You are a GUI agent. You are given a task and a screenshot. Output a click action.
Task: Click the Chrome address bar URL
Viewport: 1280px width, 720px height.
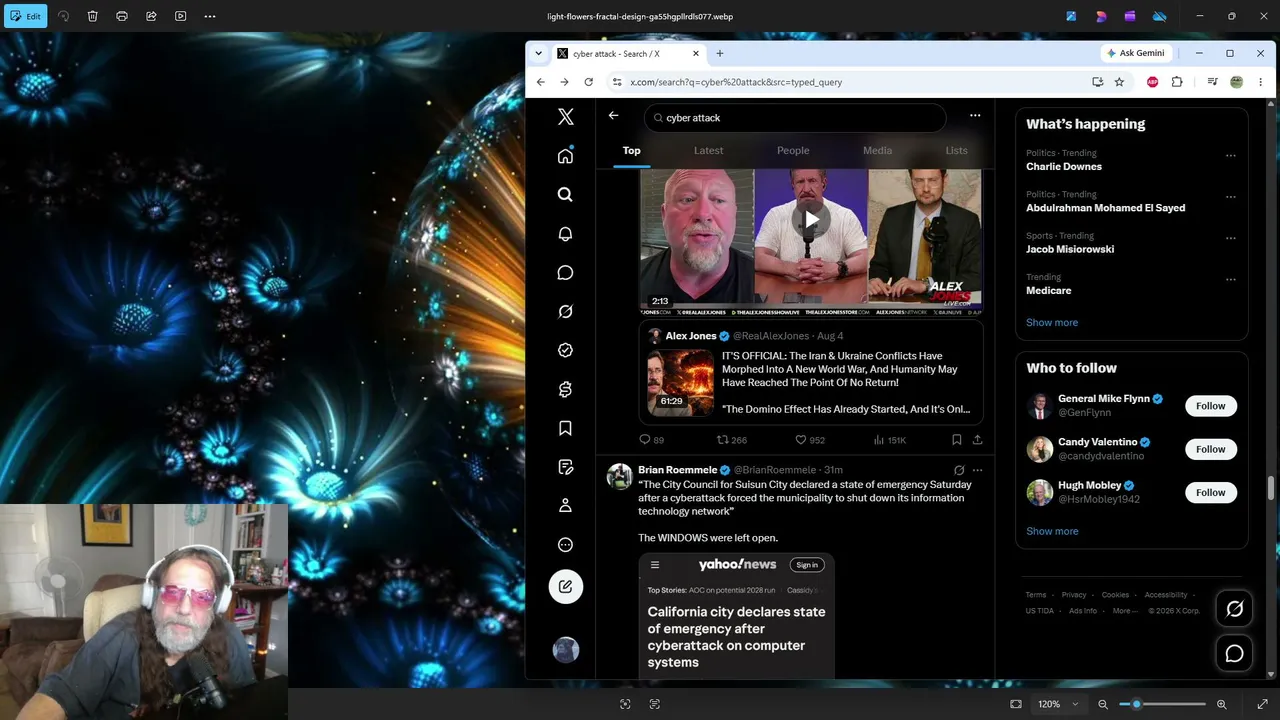(x=736, y=82)
